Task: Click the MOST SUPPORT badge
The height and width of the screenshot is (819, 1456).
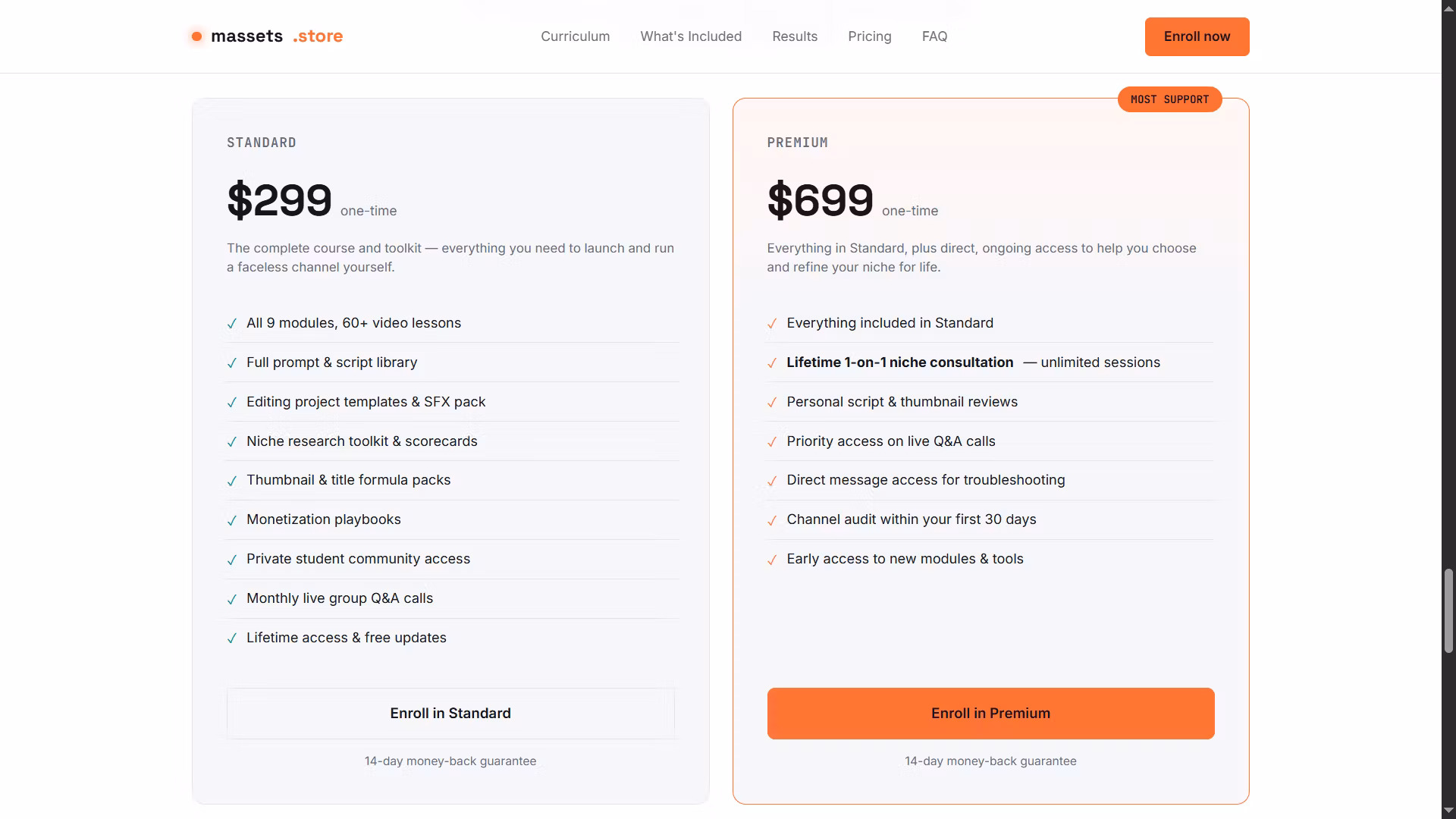Action: tap(1169, 99)
